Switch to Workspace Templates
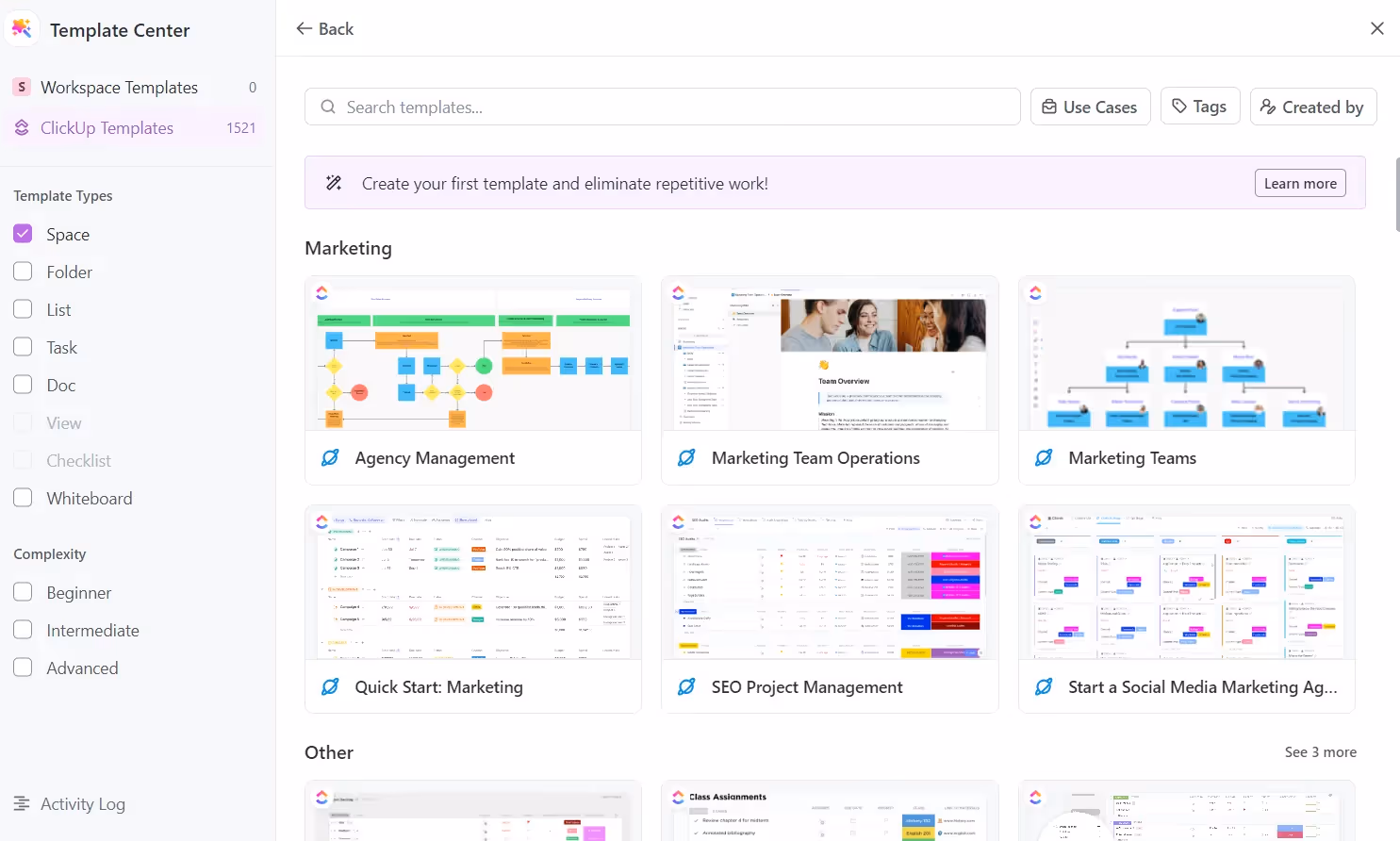Image resolution: width=1400 pixels, height=841 pixels. pyautogui.click(x=119, y=87)
